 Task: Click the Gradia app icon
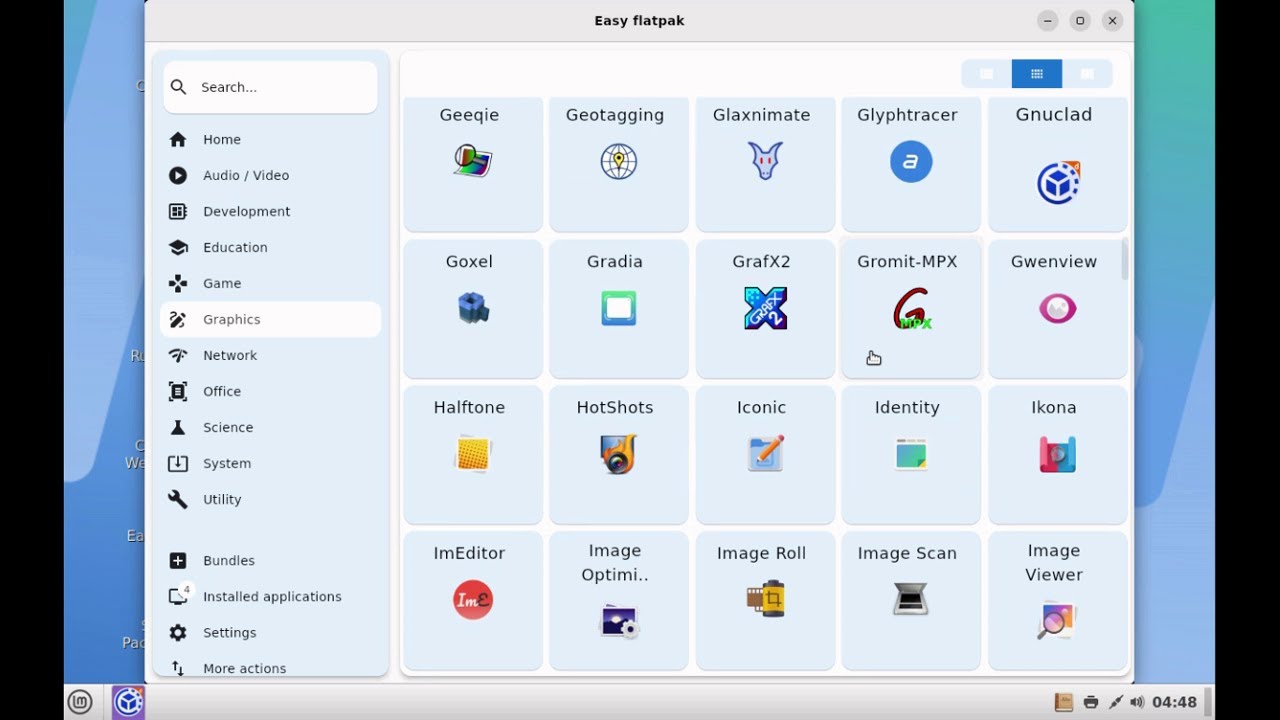(619, 307)
